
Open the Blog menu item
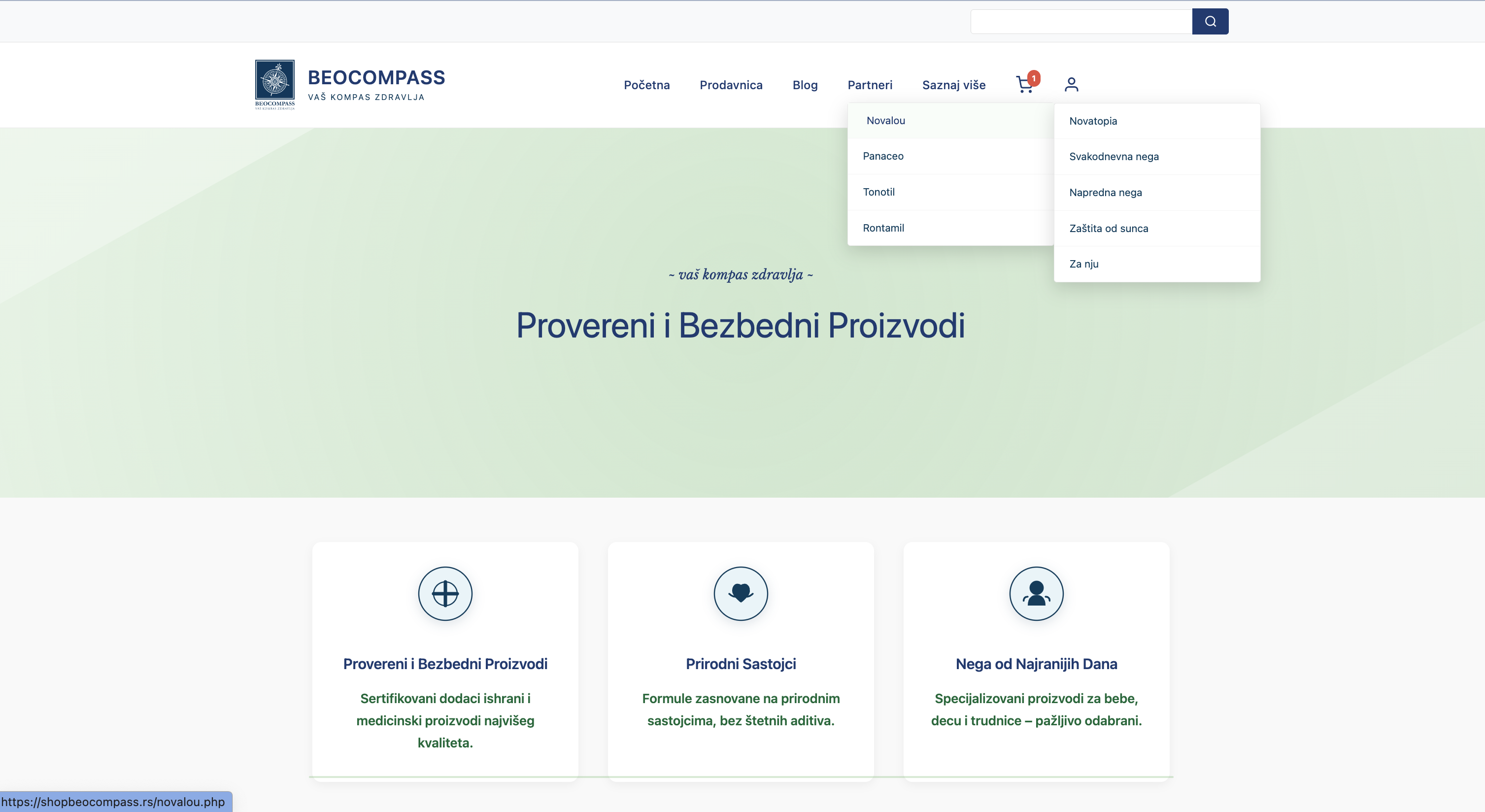[805, 85]
